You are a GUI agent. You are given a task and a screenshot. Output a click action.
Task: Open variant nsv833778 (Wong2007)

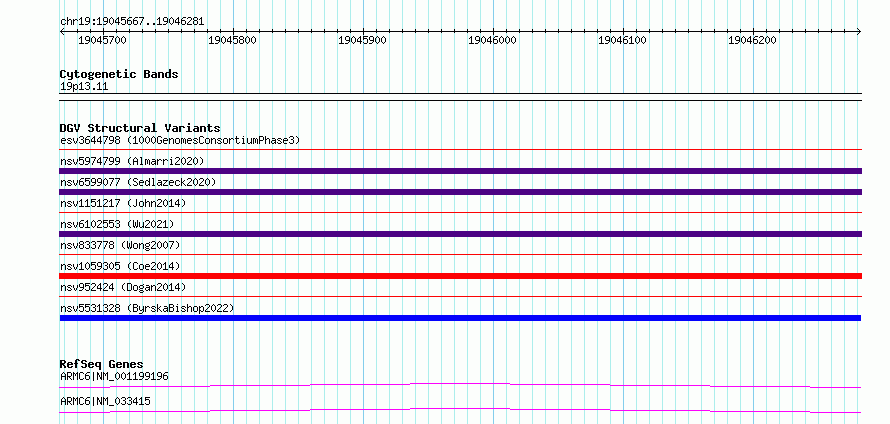120,245
